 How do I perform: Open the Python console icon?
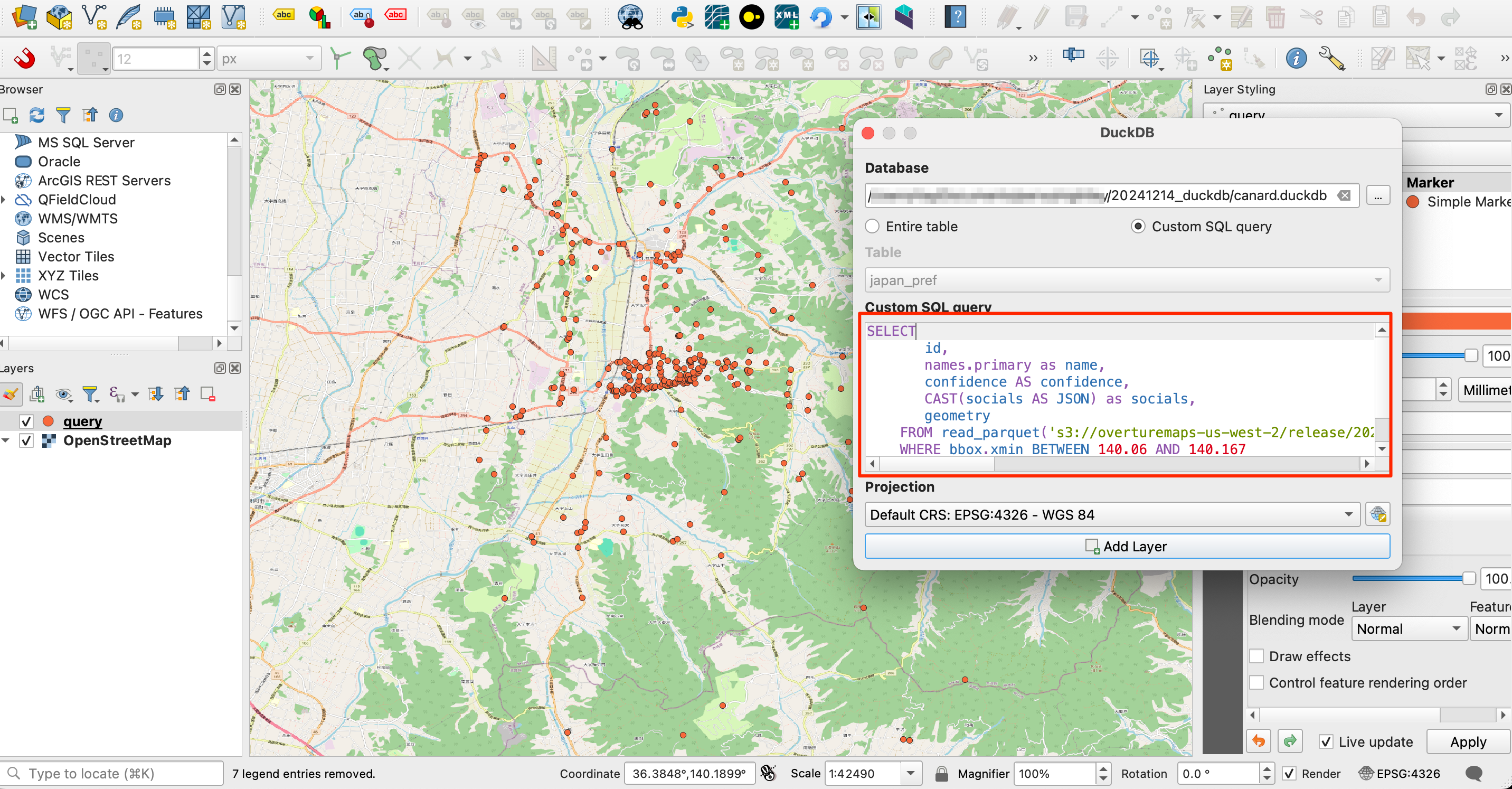click(x=682, y=17)
